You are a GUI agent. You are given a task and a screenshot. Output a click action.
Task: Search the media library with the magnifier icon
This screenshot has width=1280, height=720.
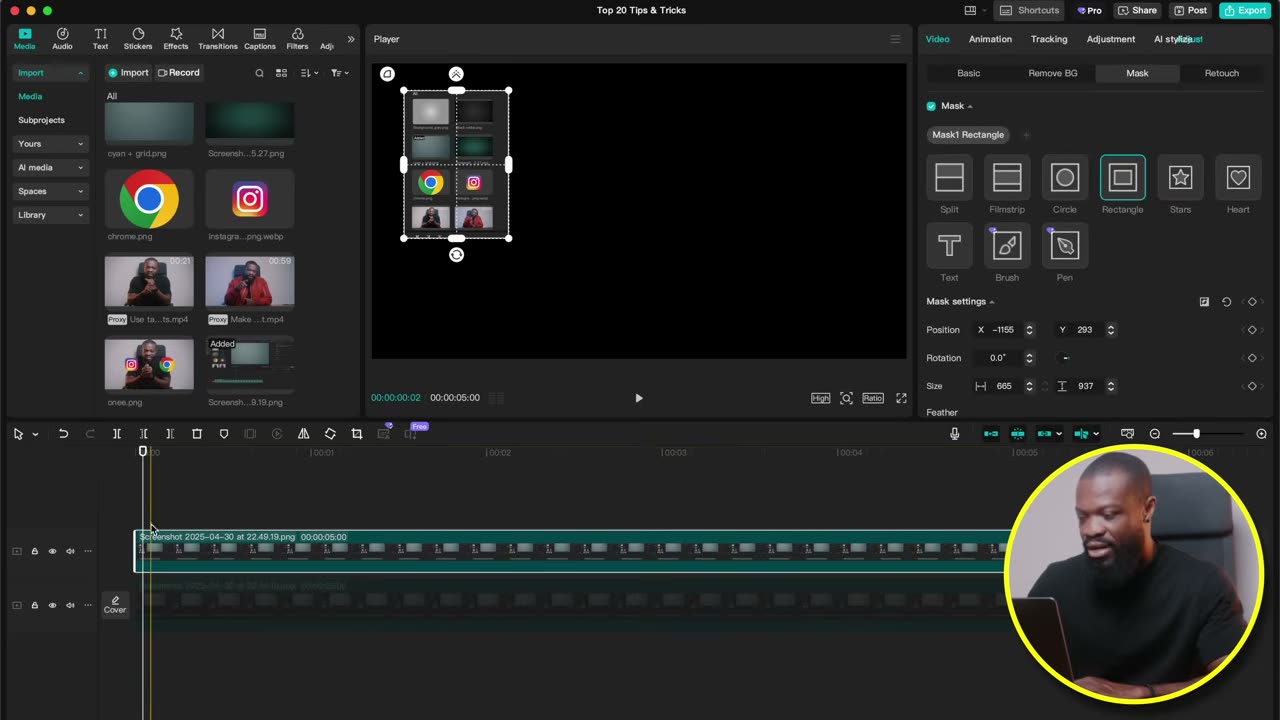pyautogui.click(x=259, y=73)
